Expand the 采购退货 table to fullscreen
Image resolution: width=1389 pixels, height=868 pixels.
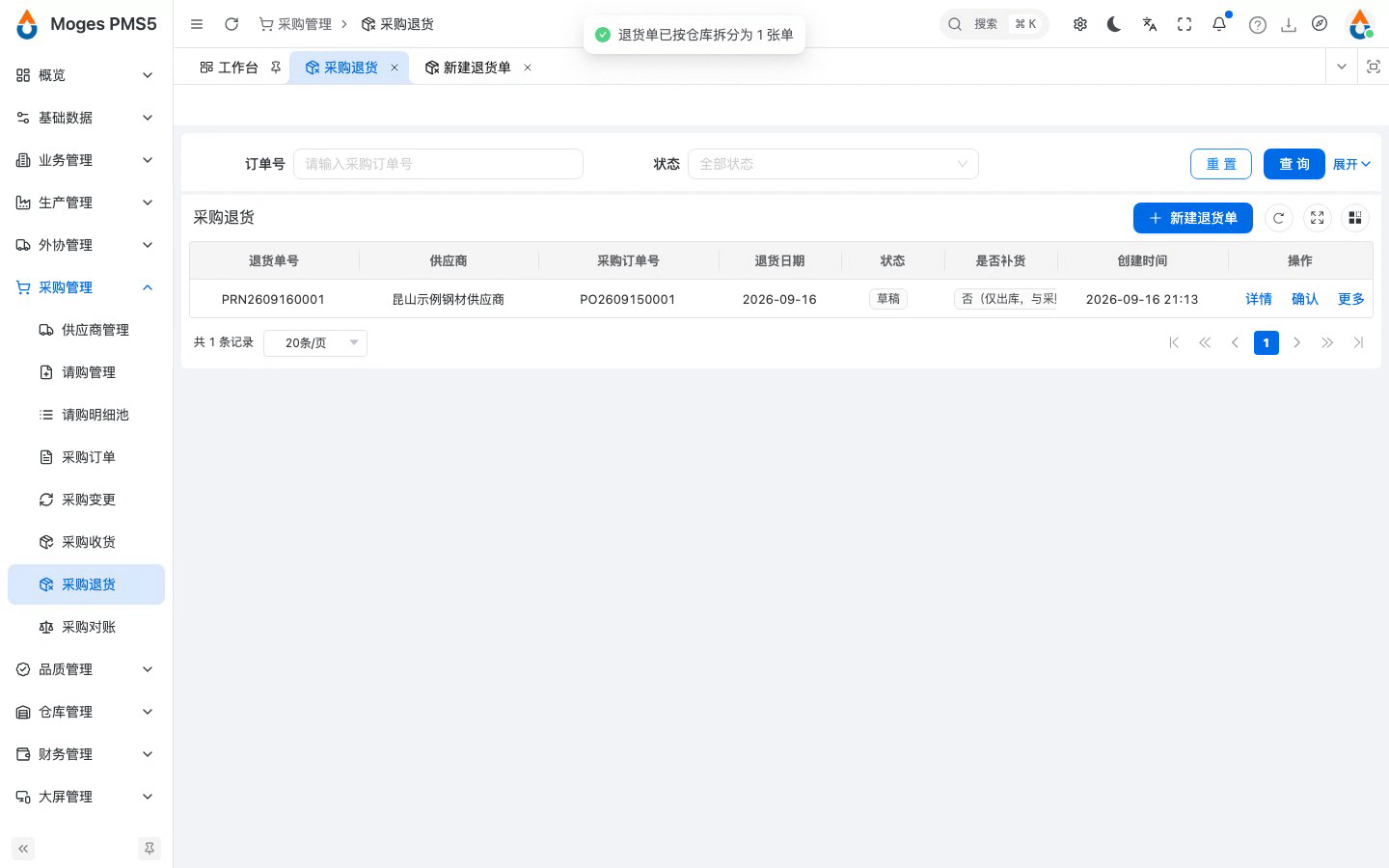click(x=1318, y=218)
